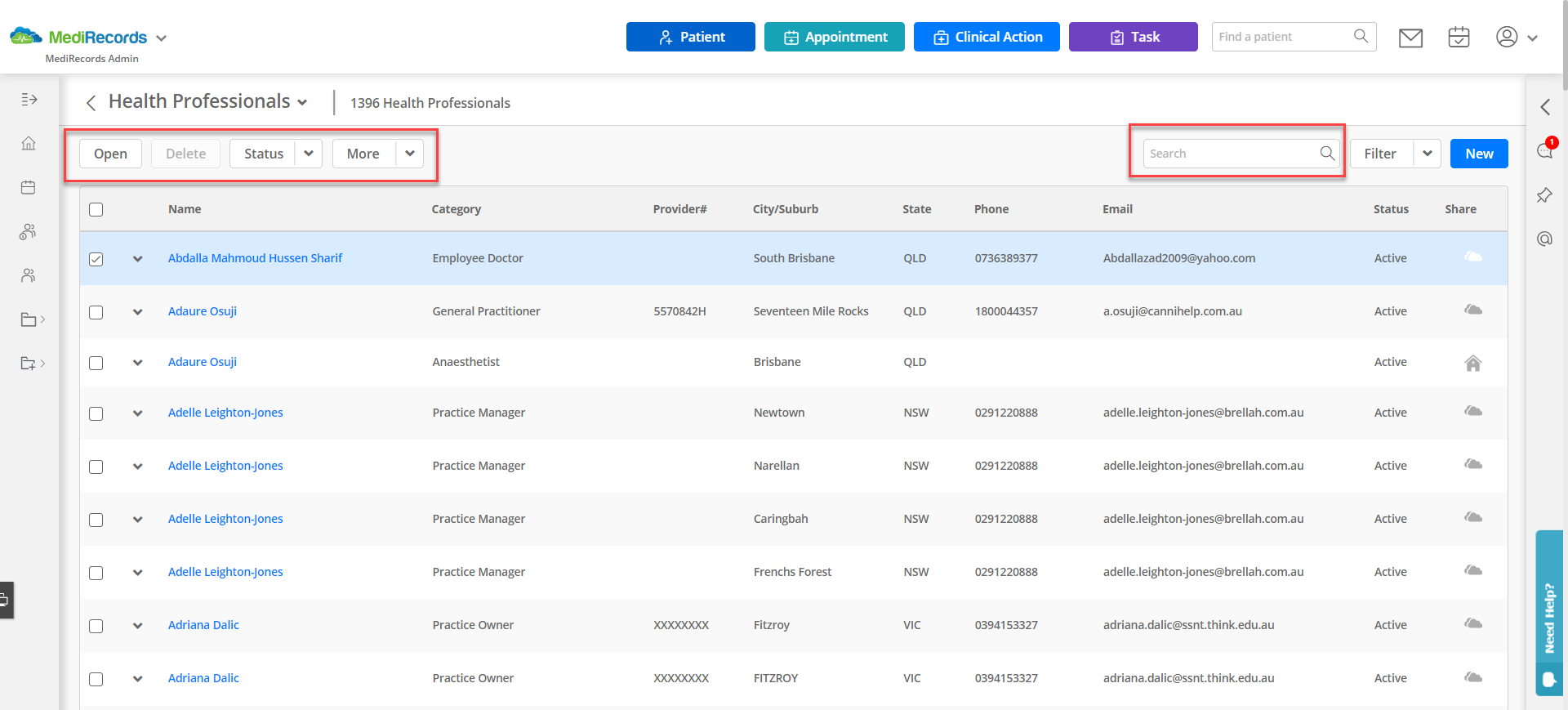Image resolution: width=1568 pixels, height=710 pixels.
Task: Click the State column header
Action: (916, 209)
